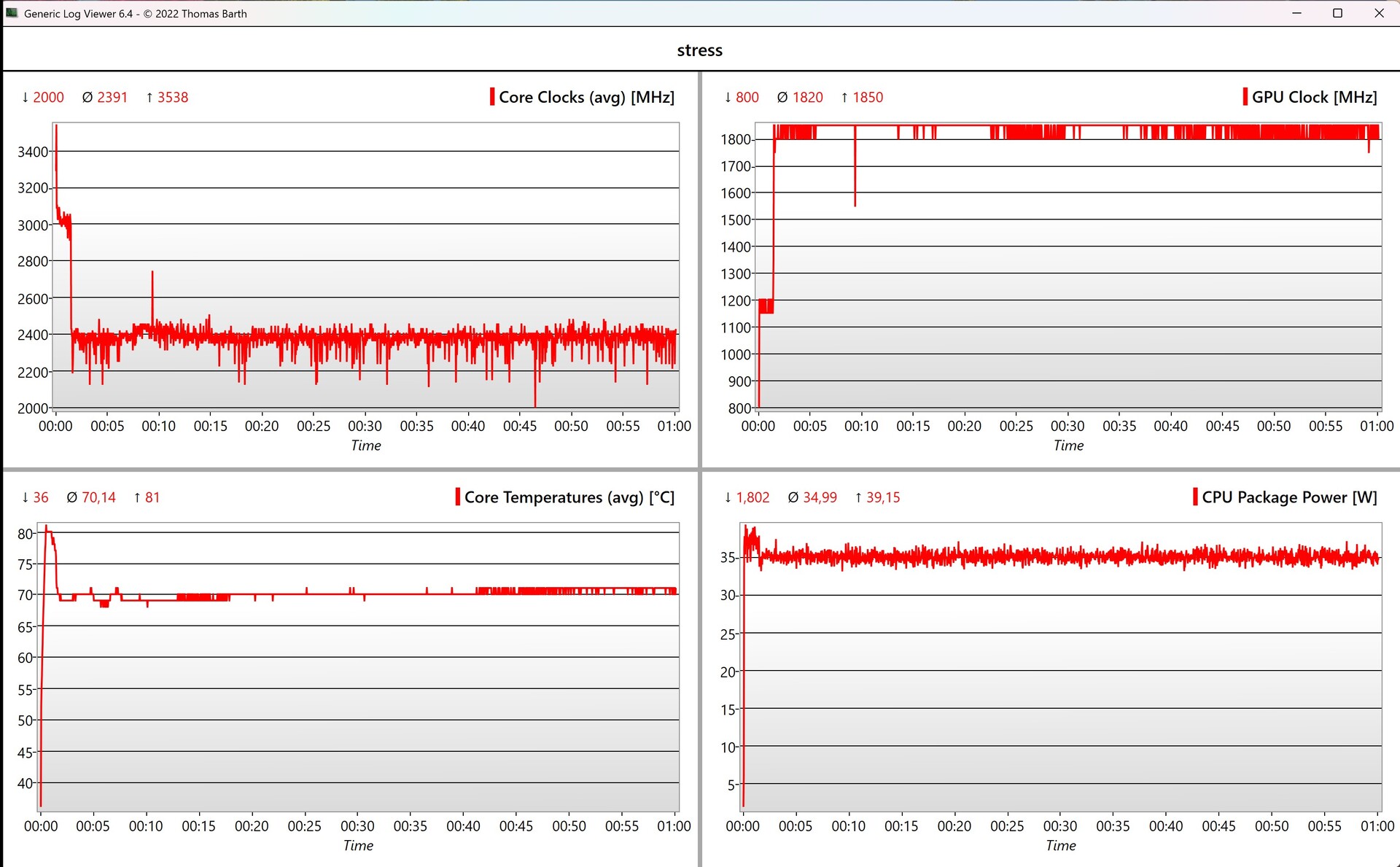This screenshot has width=1400, height=867.
Task: Click the GPU Clock minimum value 800
Action: pos(747,97)
